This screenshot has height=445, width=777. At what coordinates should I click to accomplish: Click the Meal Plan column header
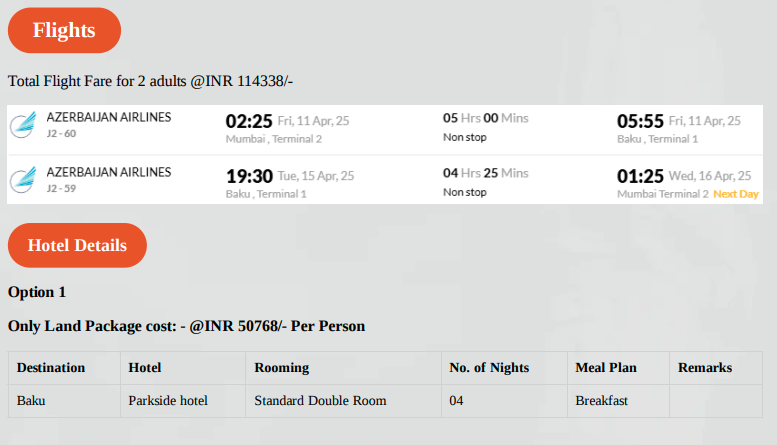point(606,368)
